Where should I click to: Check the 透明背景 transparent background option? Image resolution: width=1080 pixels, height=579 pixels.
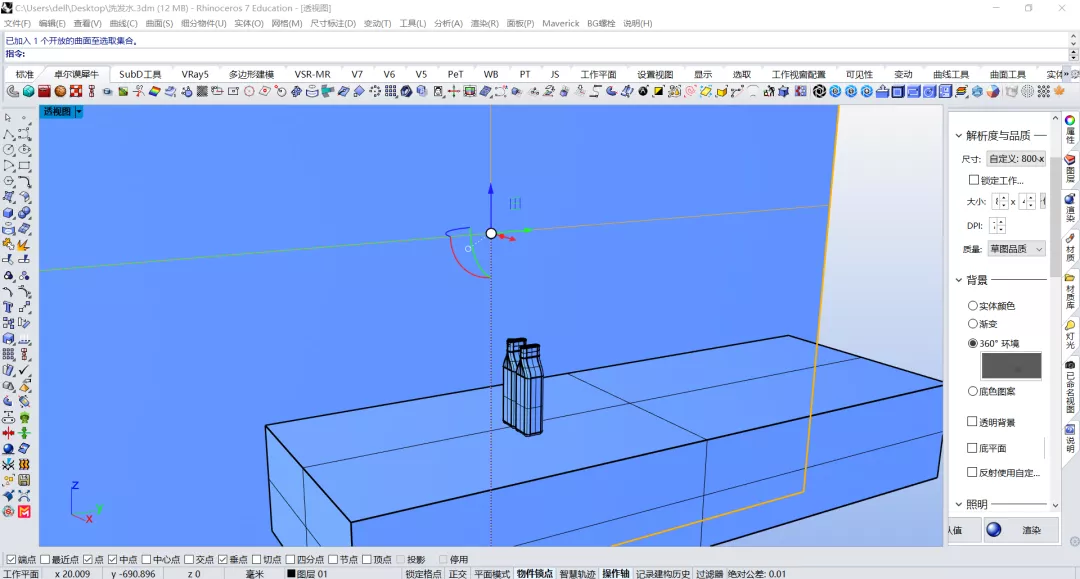click(972, 421)
